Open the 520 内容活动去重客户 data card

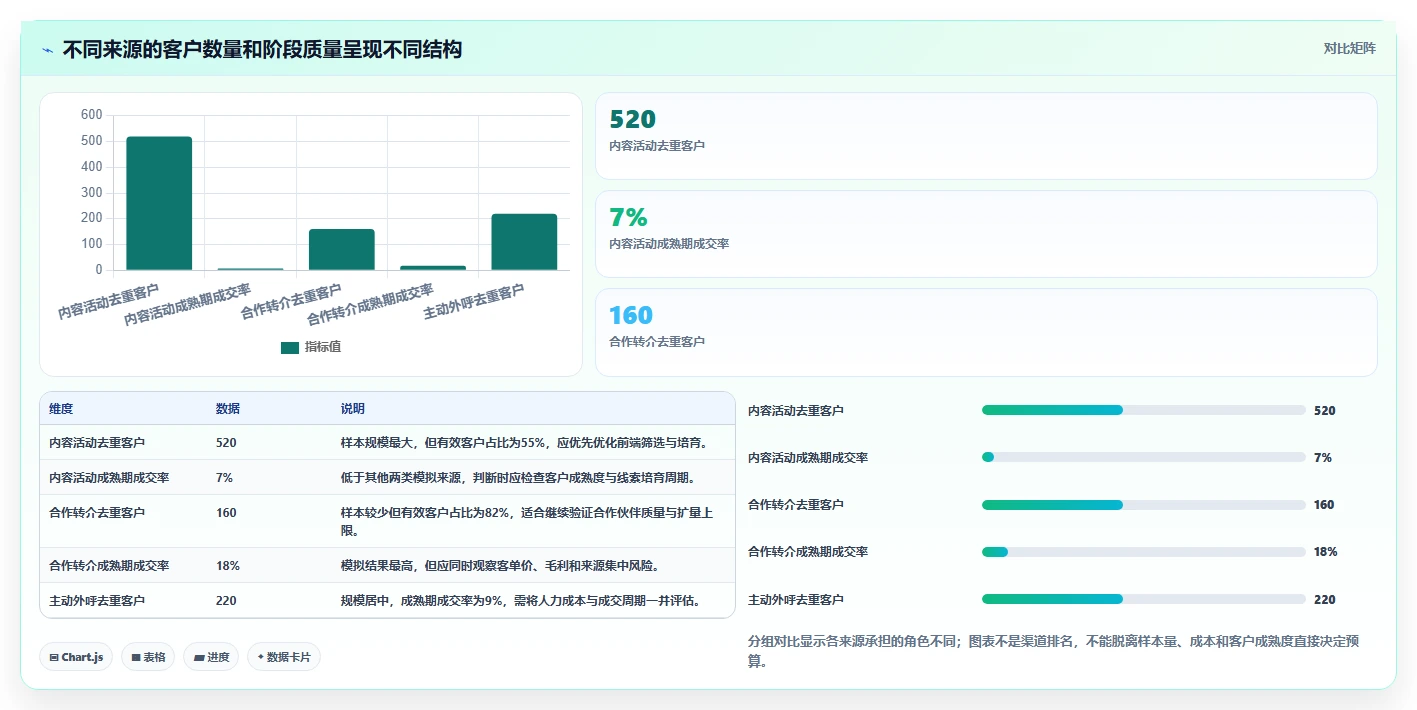pyautogui.click(x=986, y=136)
